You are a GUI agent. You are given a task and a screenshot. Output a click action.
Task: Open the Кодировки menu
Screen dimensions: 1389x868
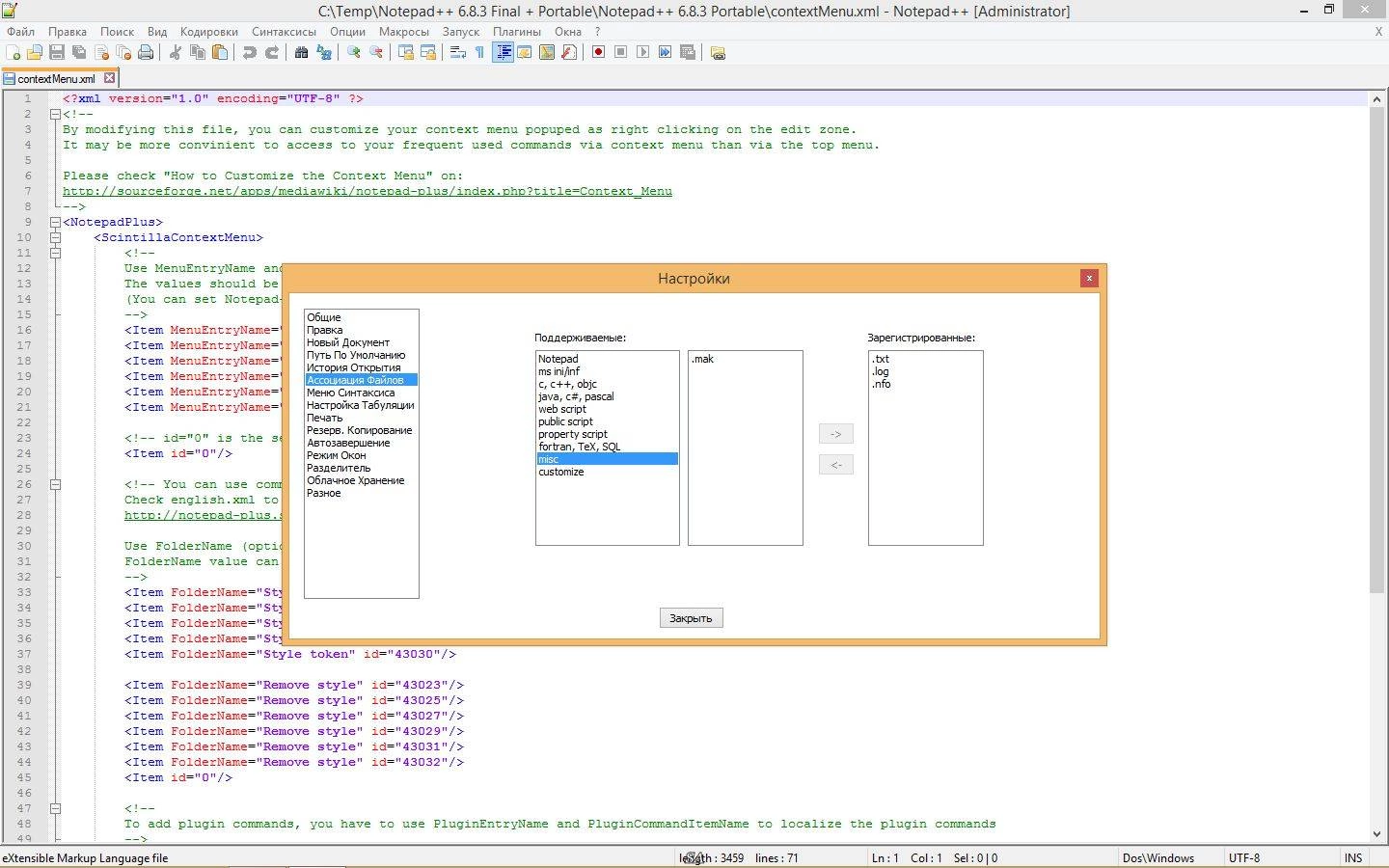pos(208,31)
